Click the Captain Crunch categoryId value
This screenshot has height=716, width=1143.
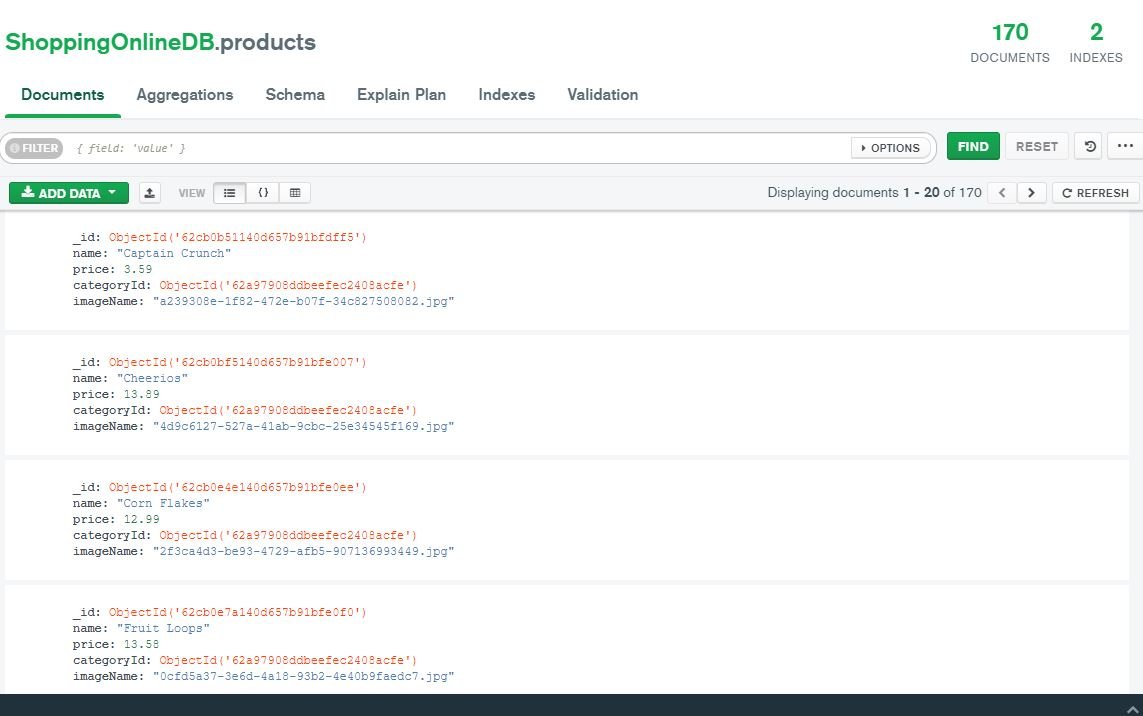tap(288, 285)
